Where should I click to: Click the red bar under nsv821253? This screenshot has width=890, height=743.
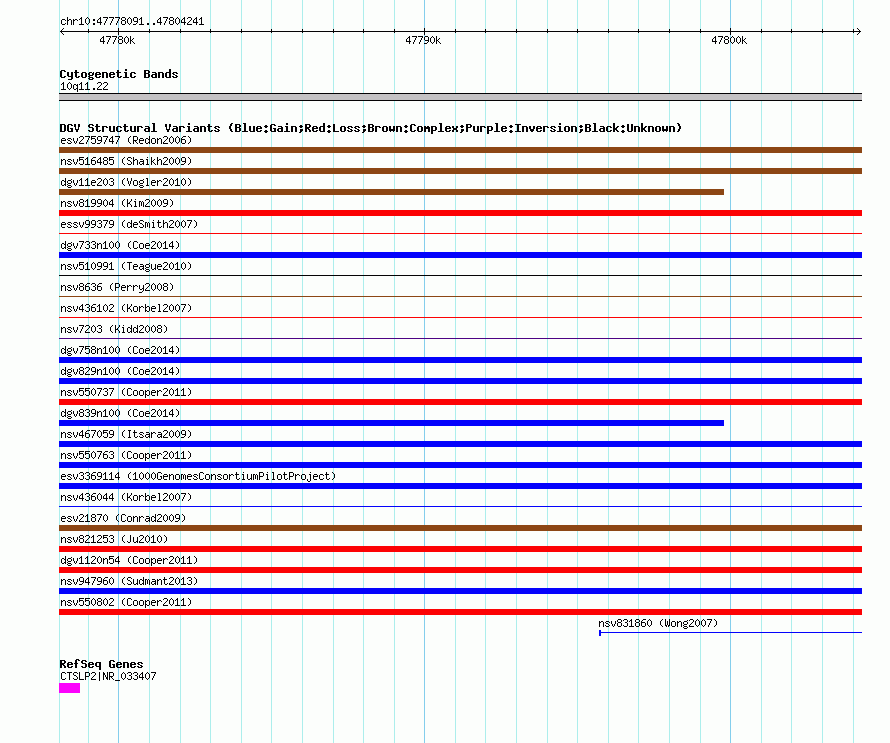pos(460,549)
